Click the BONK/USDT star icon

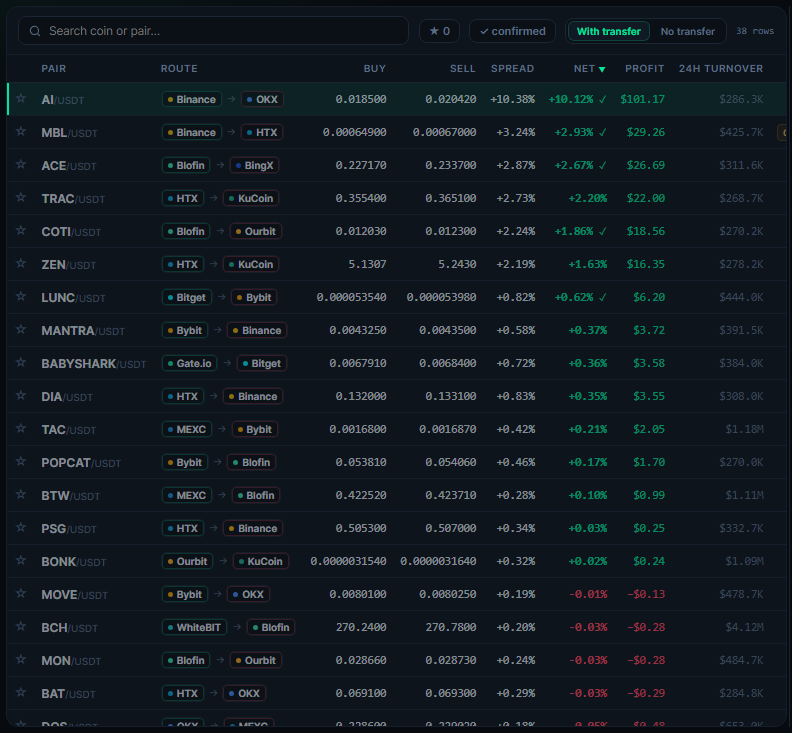tap(21, 561)
